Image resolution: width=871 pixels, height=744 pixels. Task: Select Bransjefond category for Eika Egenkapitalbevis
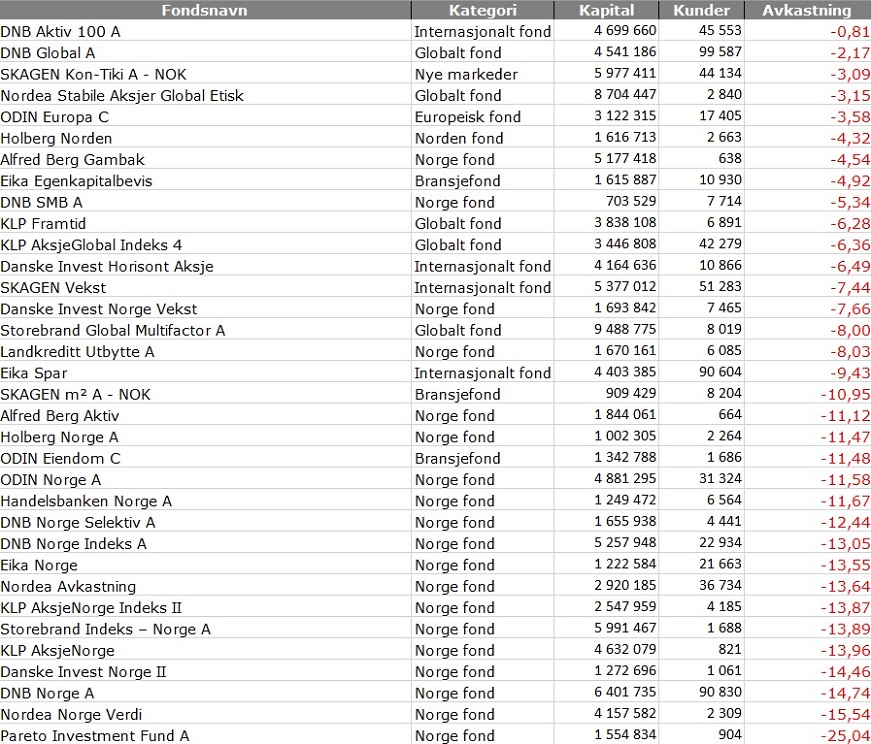tap(458, 181)
